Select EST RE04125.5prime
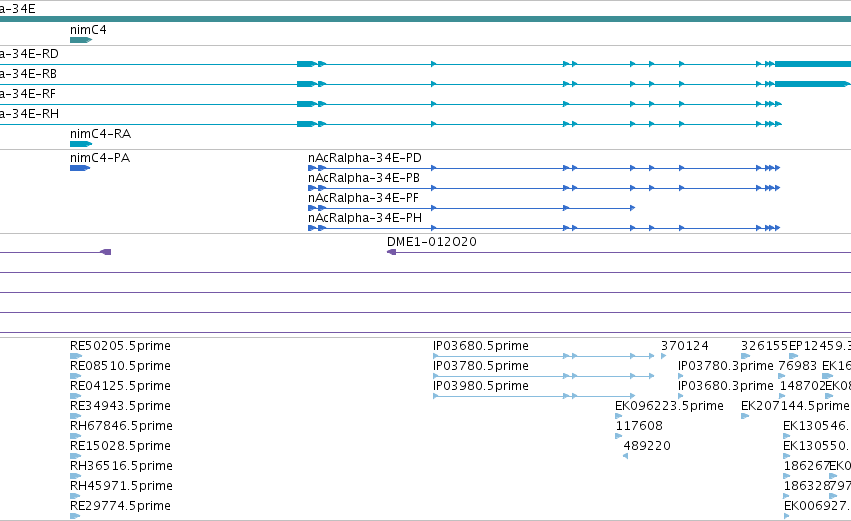The width and height of the screenshot is (851, 521). [x=120, y=386]
